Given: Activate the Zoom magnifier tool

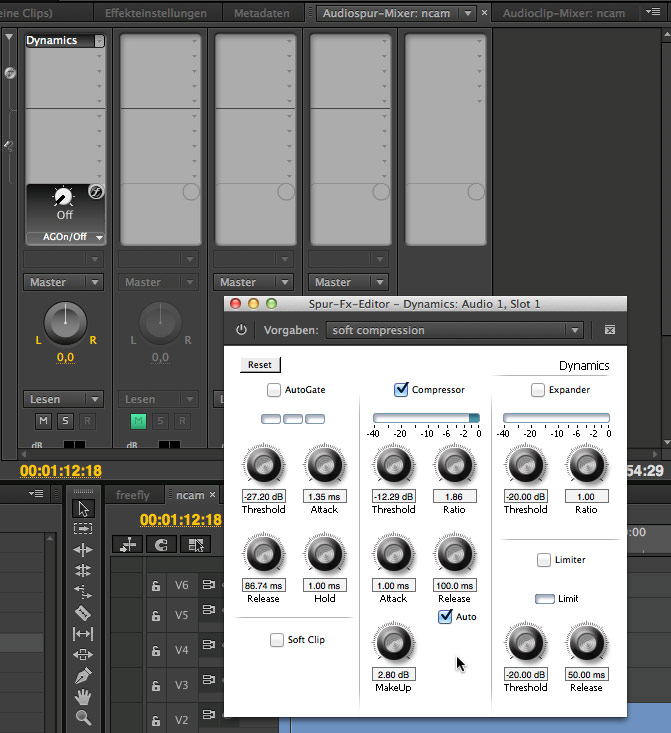Looking at the screenshot, I should pos(83,718).
